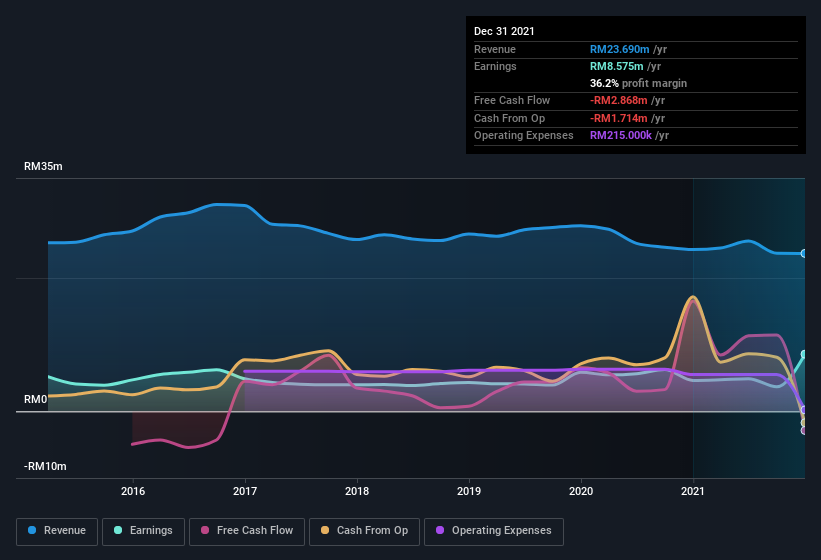Click the RM35m y-axis label
The width and height of the screenshot is (821, 560).
coord(43,167)
